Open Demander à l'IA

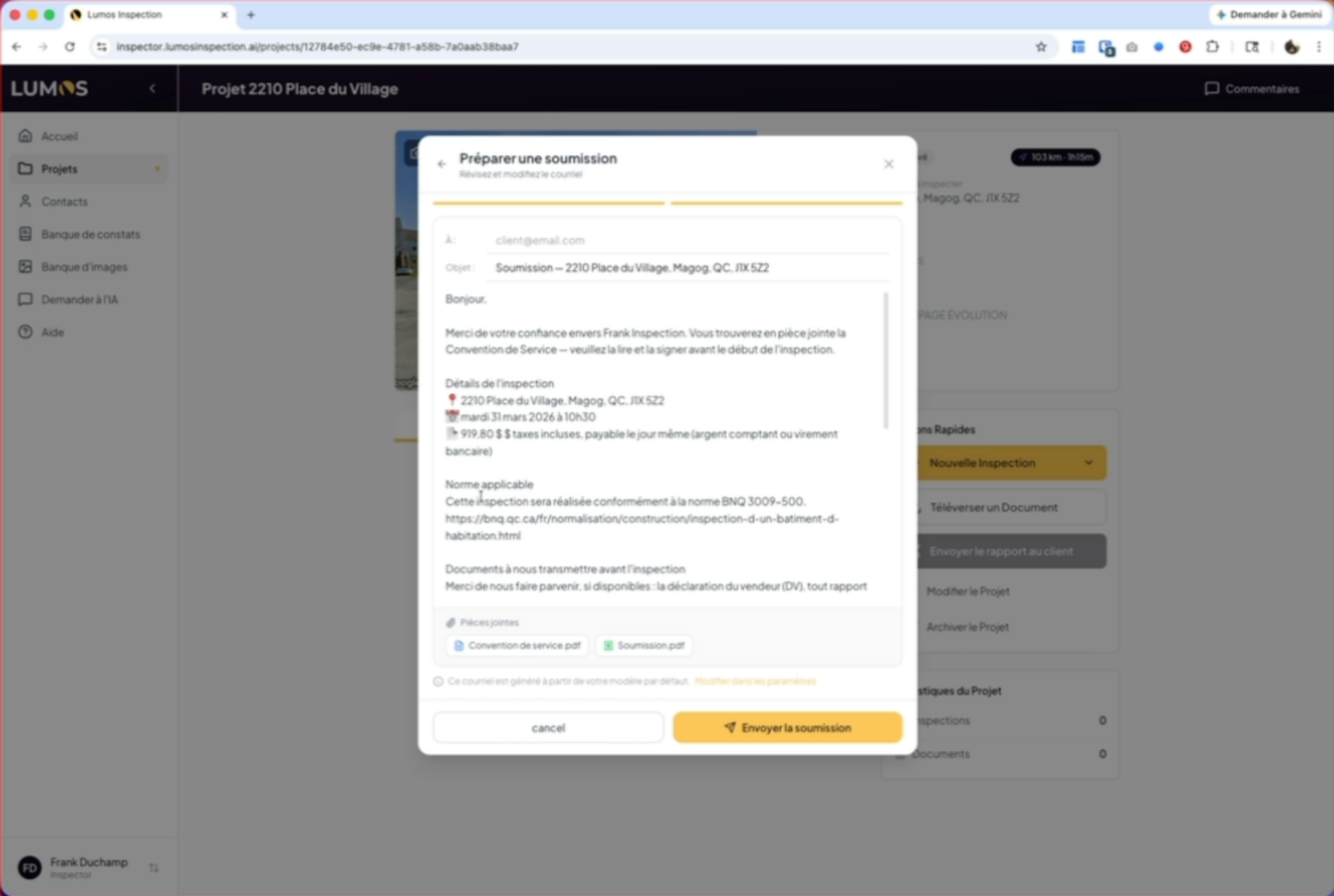coord(90,299)
